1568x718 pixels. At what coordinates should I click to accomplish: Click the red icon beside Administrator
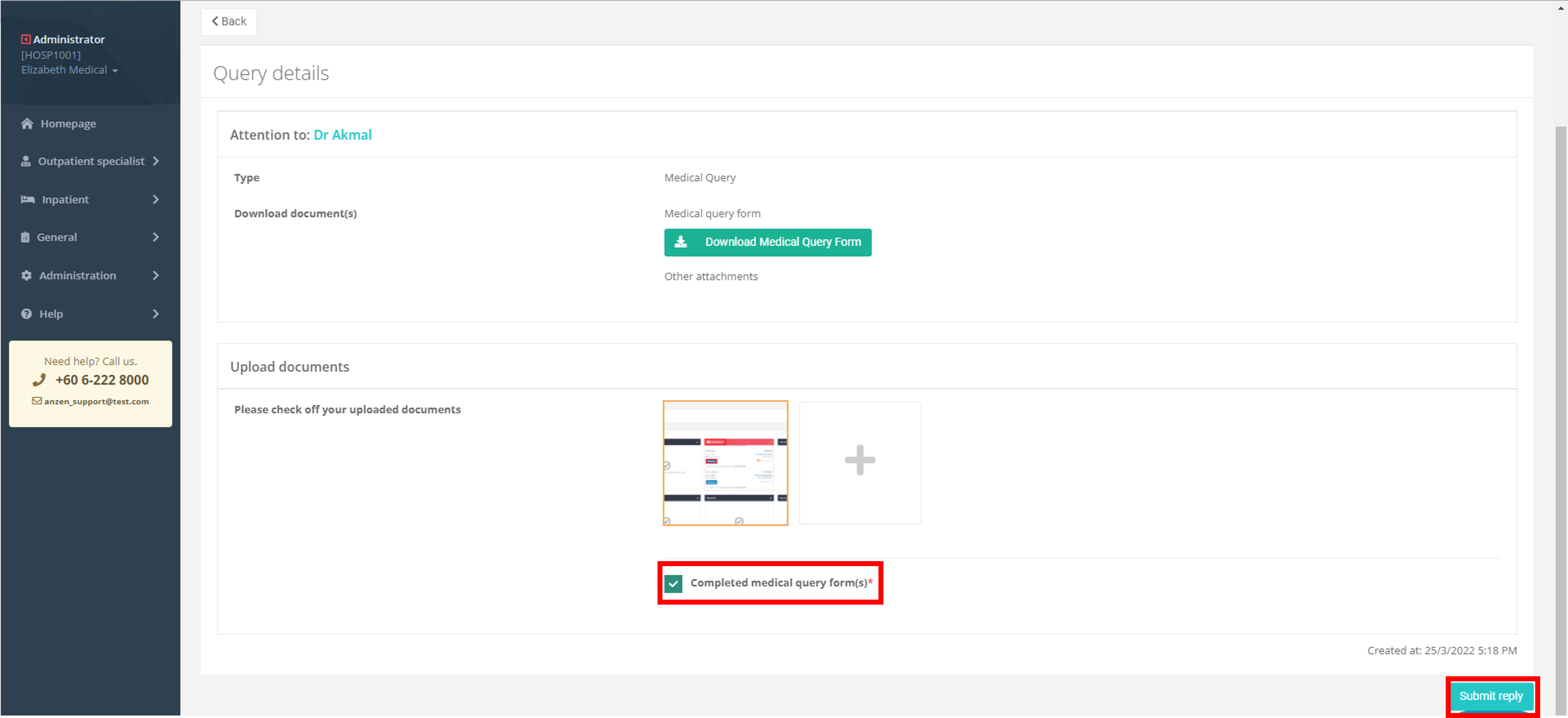click(26, 40)
